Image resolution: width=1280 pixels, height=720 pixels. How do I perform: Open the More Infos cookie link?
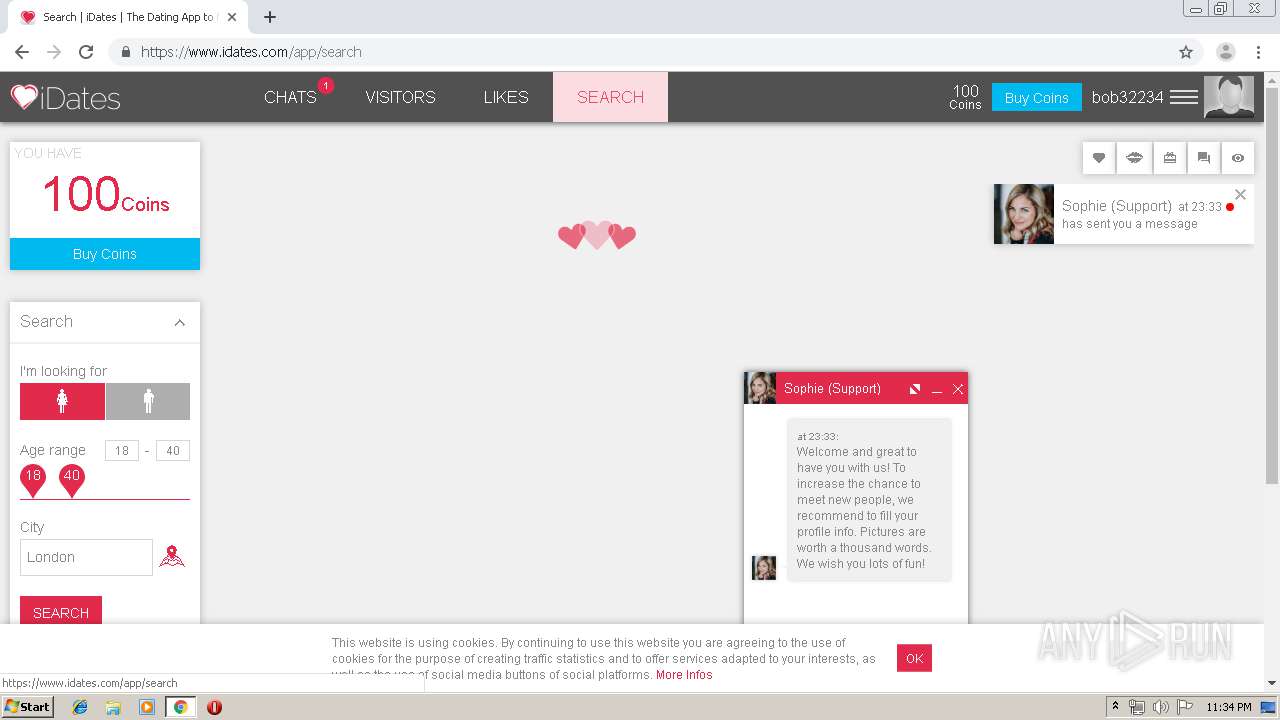(684, 675)
